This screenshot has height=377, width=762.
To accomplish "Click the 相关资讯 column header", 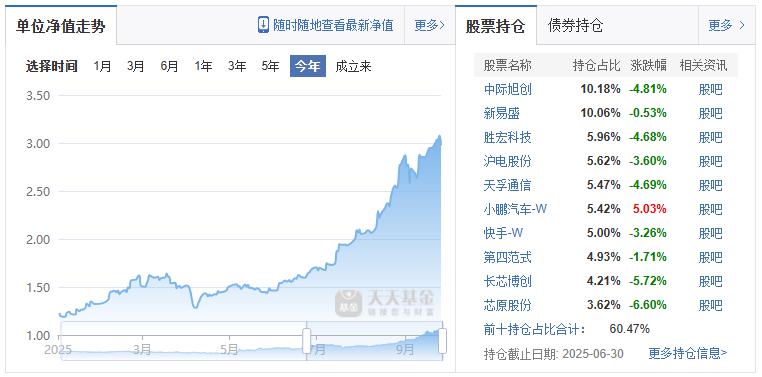I will pos(704,65).
